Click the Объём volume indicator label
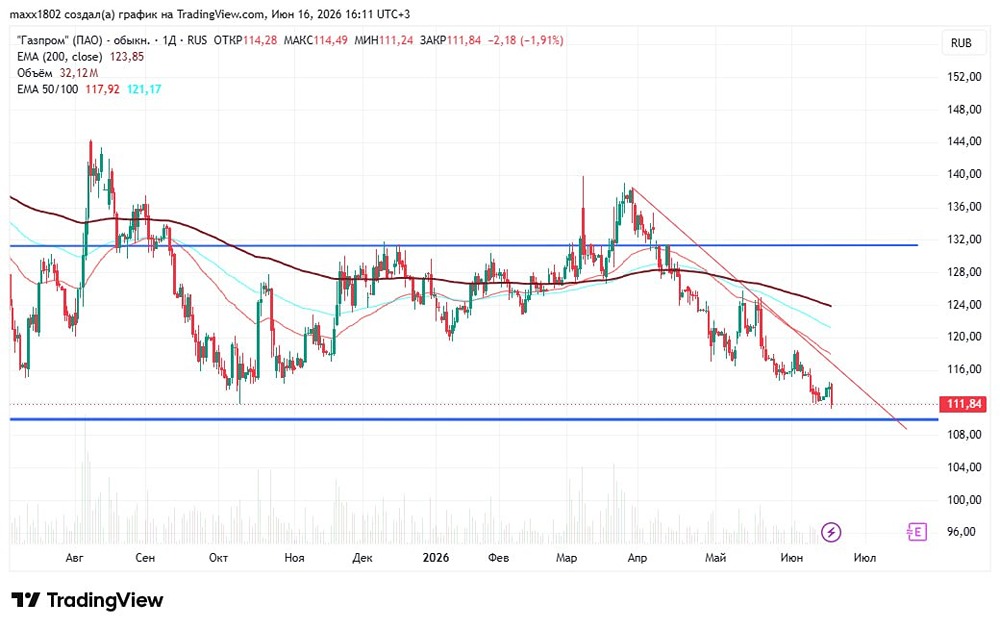 35,73
